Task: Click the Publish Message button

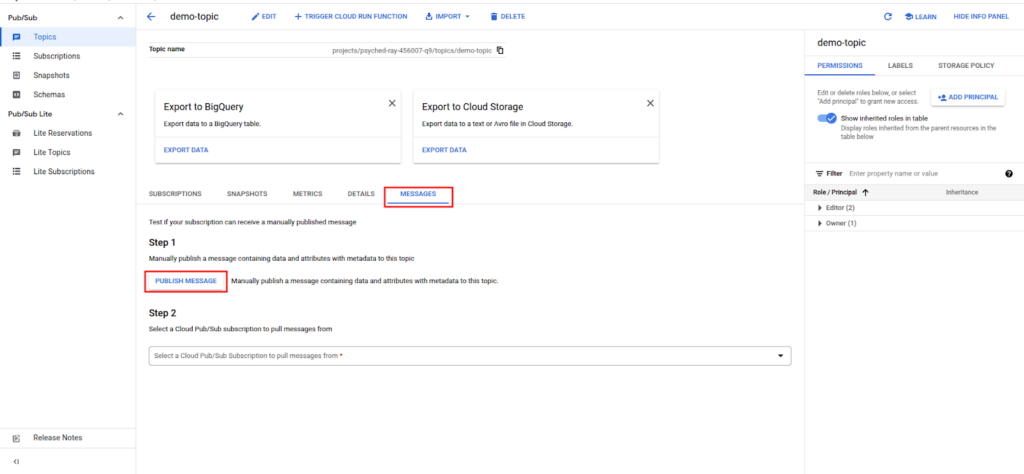Action: click(x=186, y=281)
